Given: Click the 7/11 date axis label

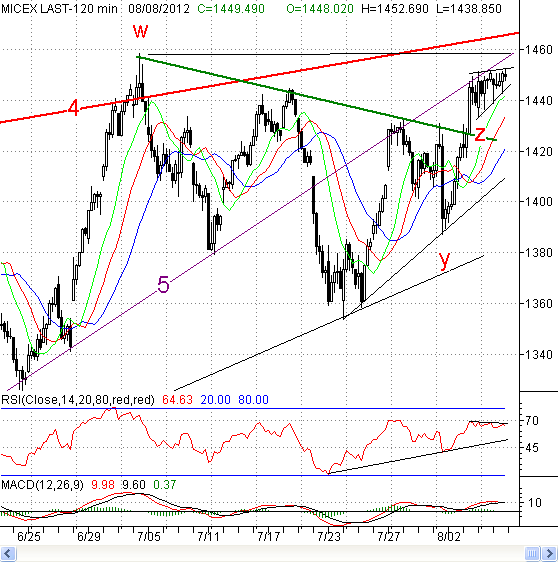Looking at the screenshot, I should click(209, 537).
